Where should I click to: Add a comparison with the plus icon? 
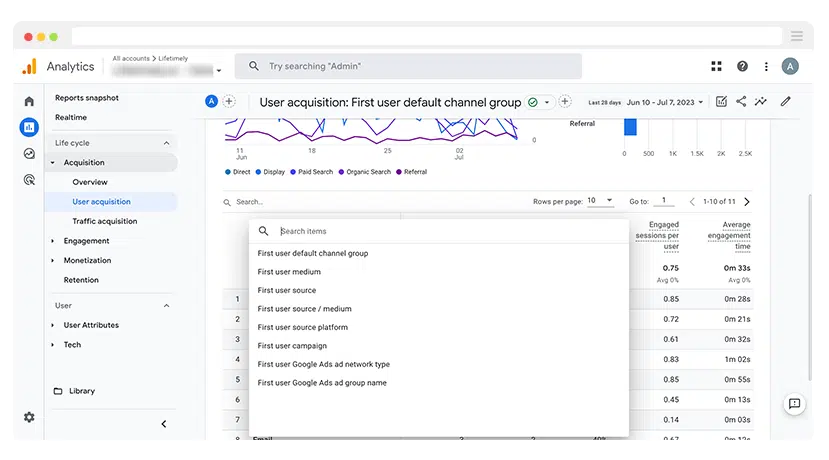pyautogui.click(x=229, y=101)
